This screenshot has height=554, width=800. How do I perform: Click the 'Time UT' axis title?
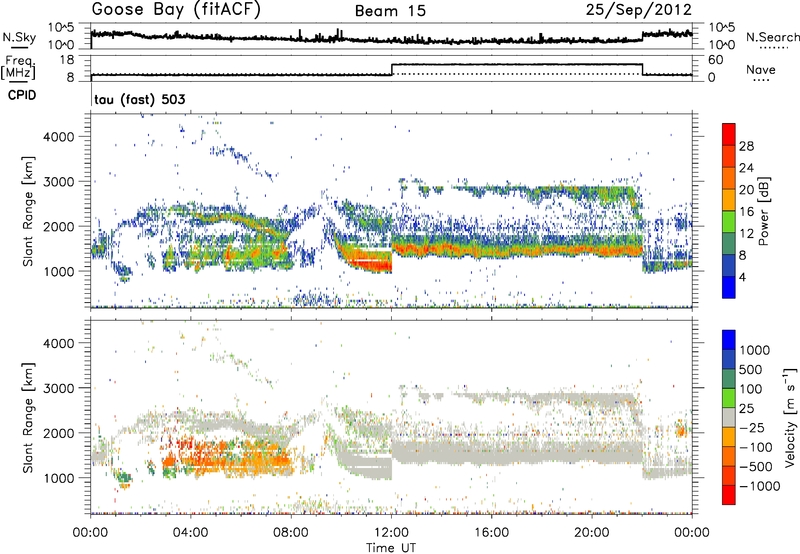coord(391,548)
